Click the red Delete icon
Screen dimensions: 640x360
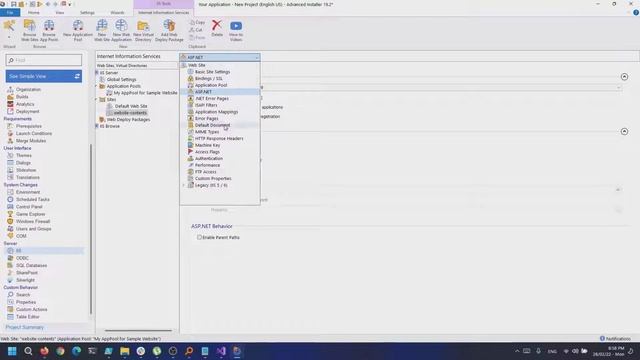point(217,28)
